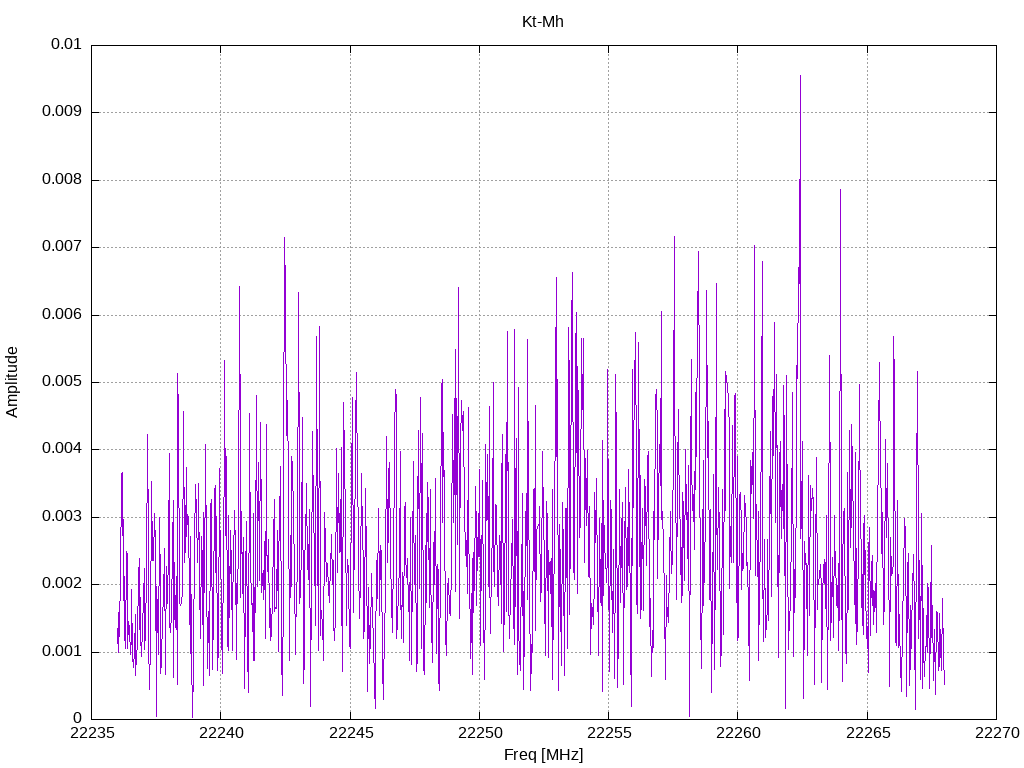
Task: Click the 0.007 y-axis tick label
Action: coord(61,247)
